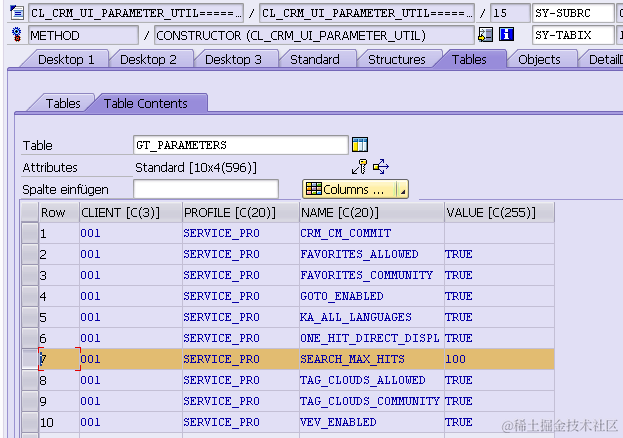Click the SY-TABIX field

point(573,35)
